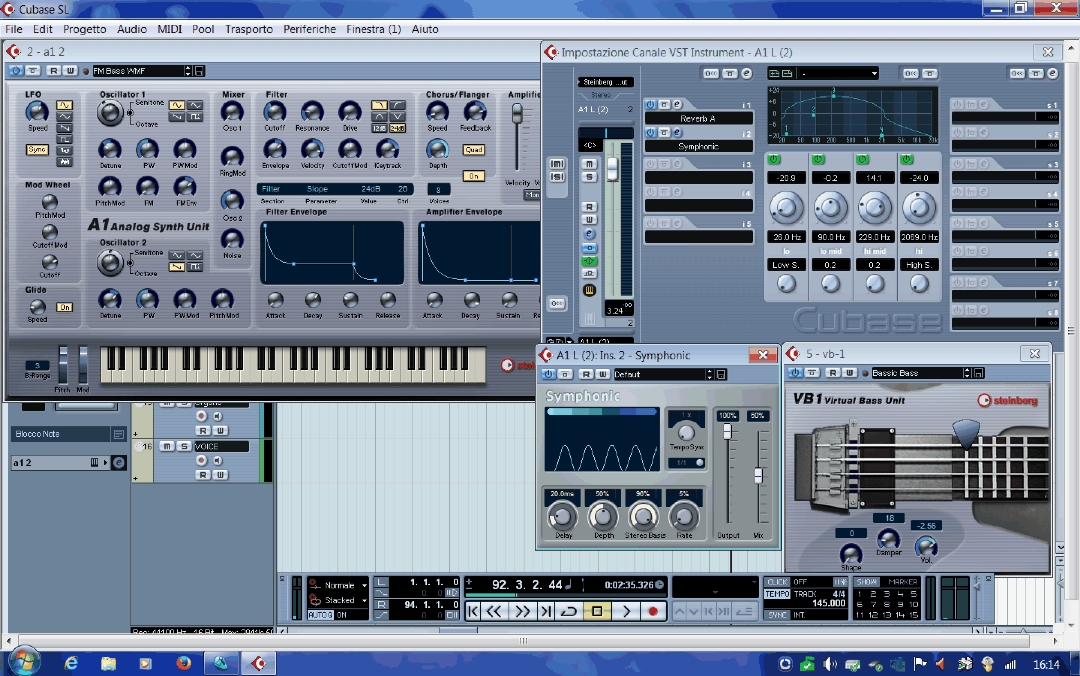
Task: Open the MIDI menu
Action: [169, 29]
